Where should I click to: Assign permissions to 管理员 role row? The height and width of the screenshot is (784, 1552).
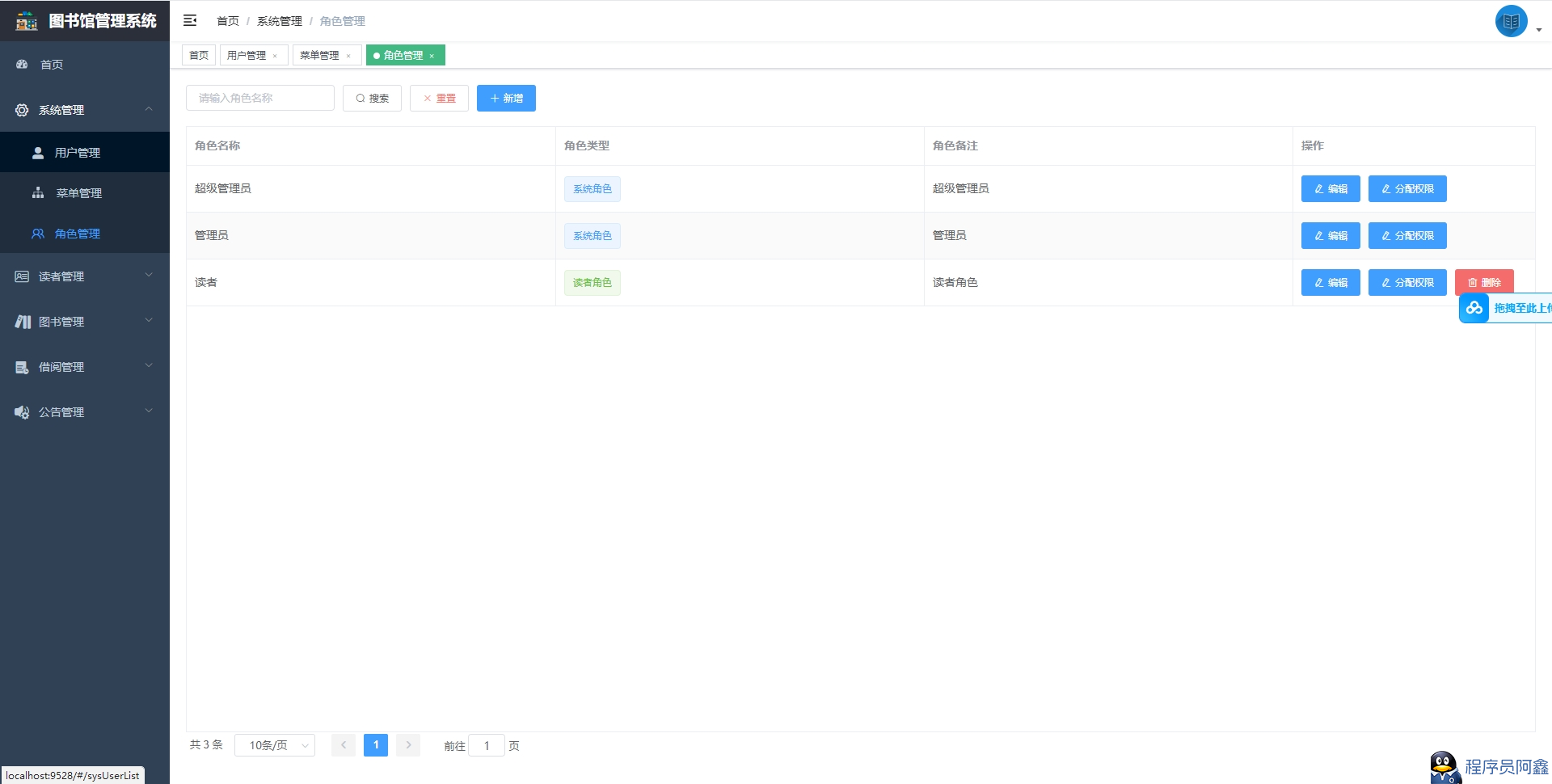point(1407,236)
